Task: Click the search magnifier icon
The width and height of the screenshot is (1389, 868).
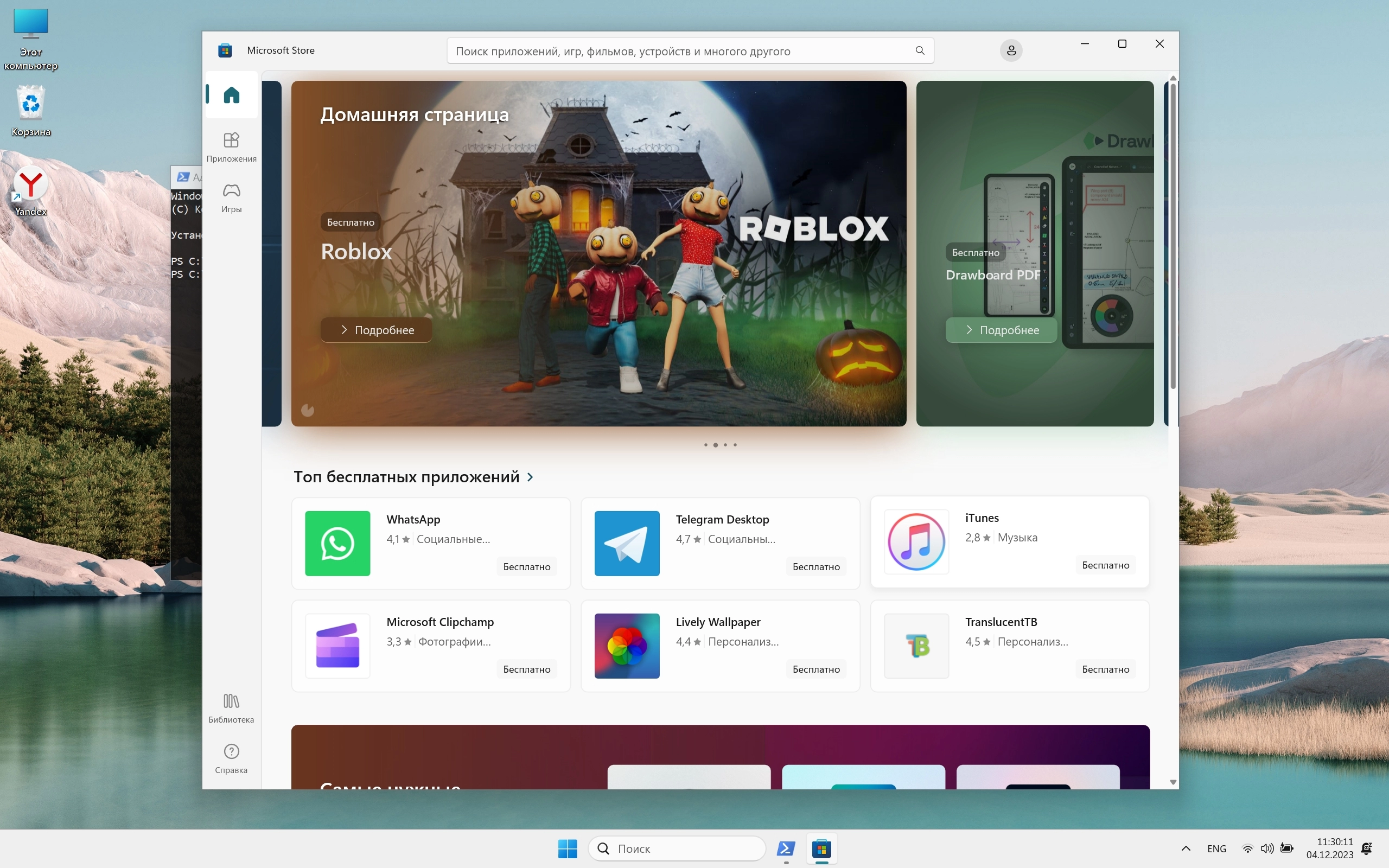Action: pos(920,50)
